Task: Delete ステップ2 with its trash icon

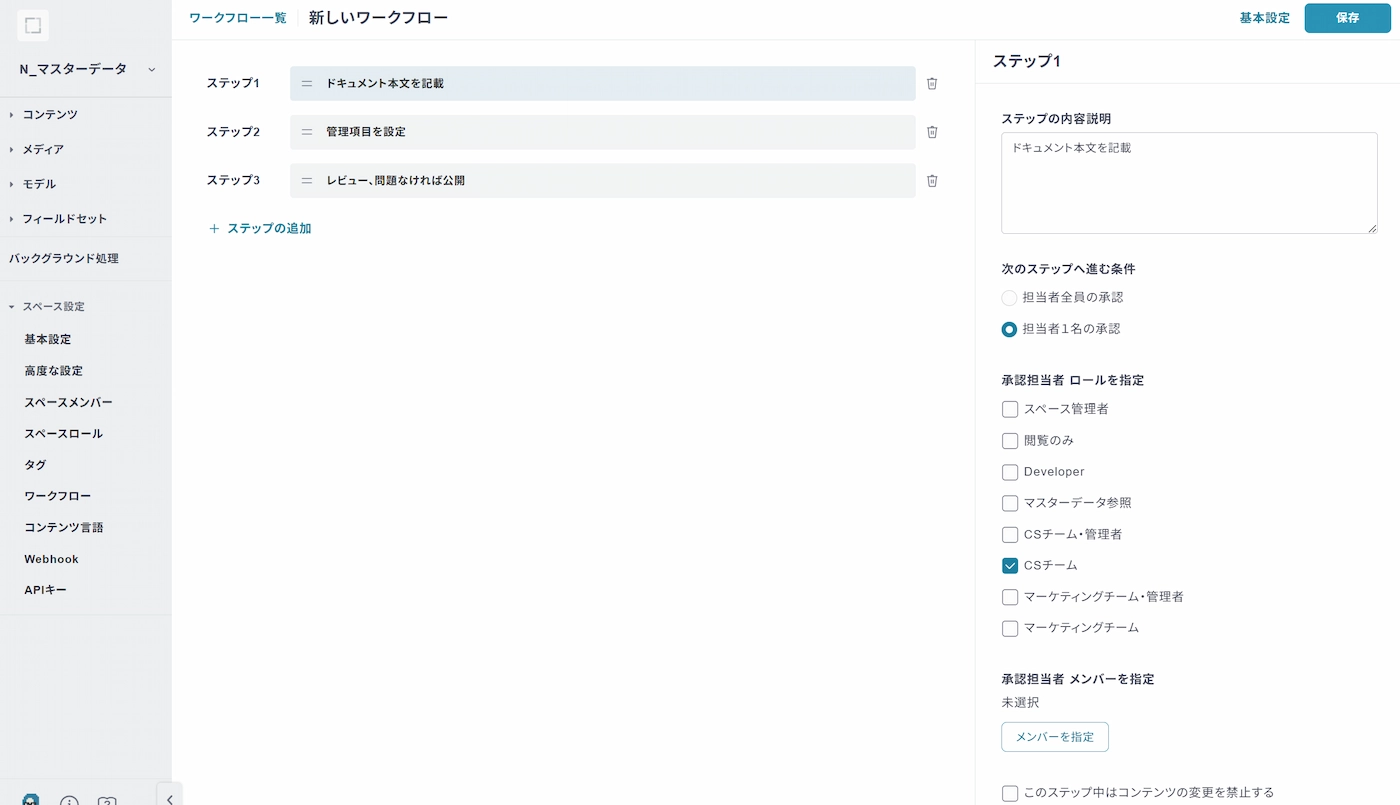Action: tap(932, 132)
